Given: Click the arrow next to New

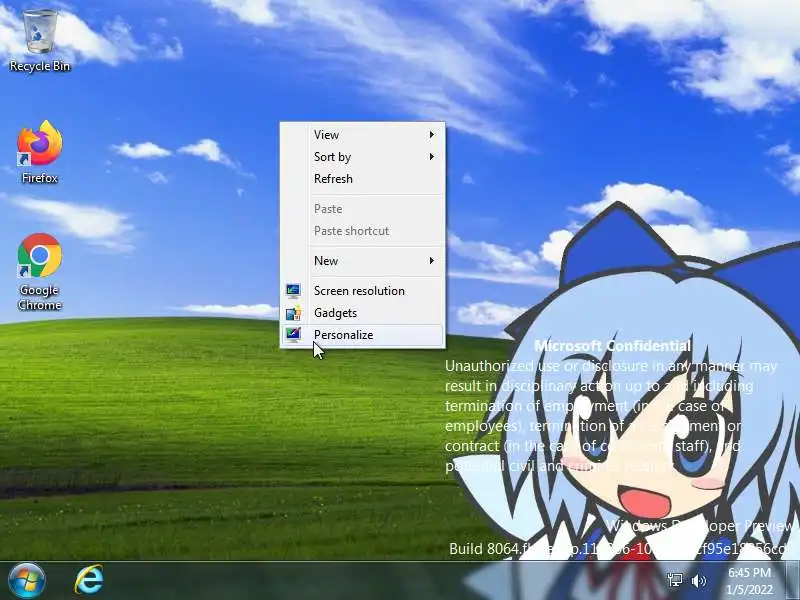Looking at the screenshot, I should (432, 261).
